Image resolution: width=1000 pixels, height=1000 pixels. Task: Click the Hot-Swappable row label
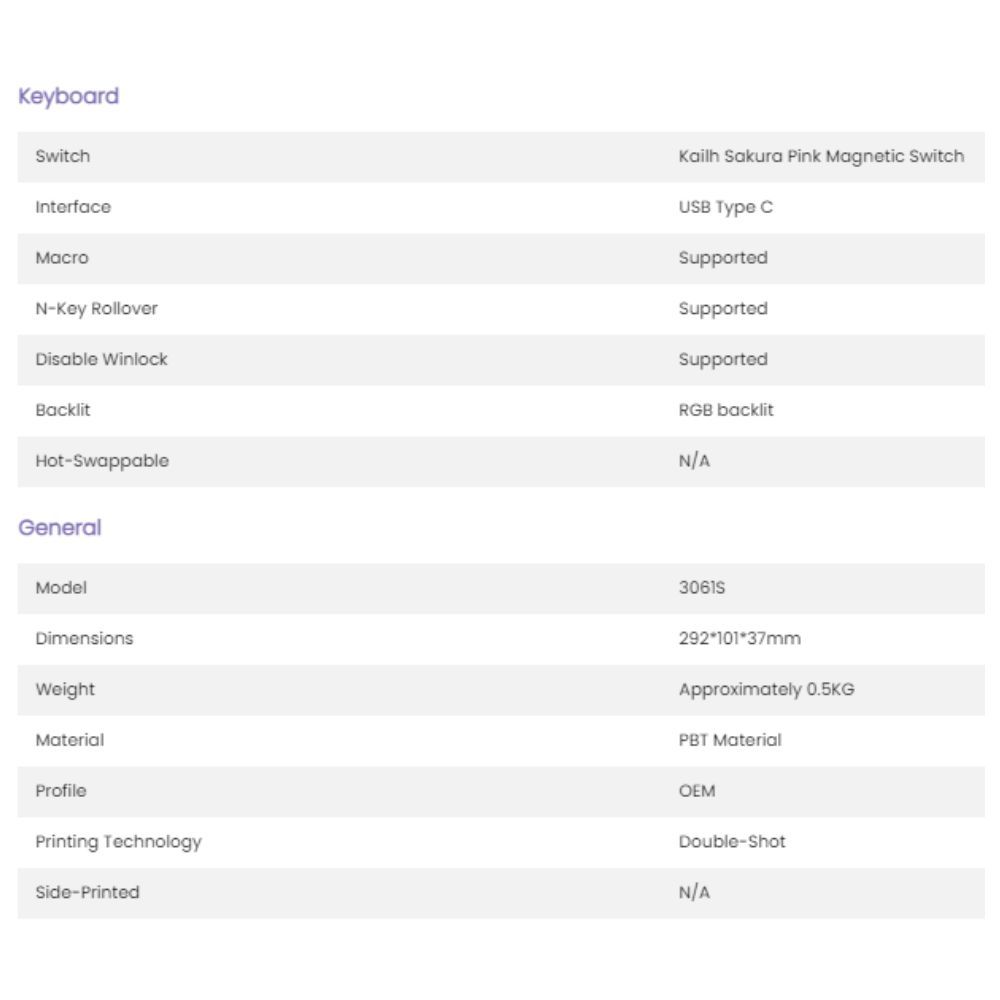102,461
